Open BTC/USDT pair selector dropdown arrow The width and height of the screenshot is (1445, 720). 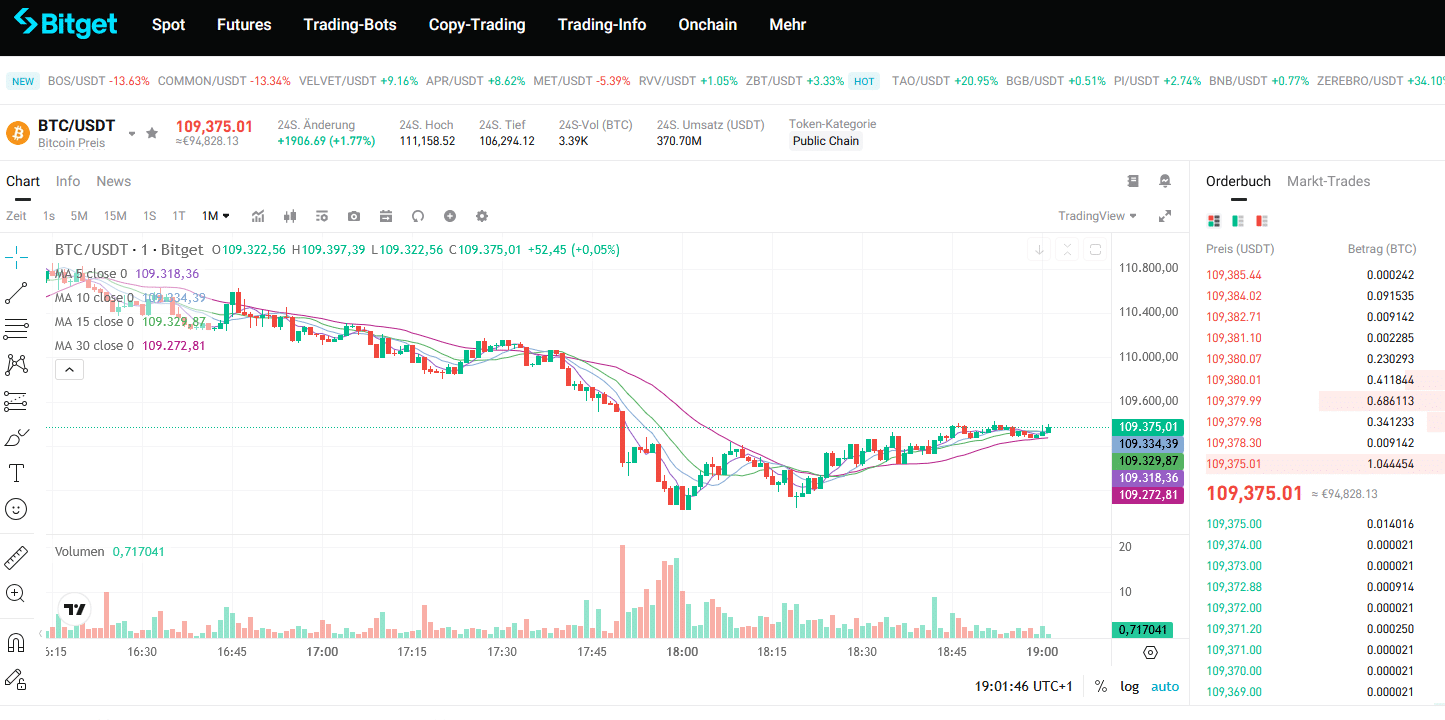131,133
